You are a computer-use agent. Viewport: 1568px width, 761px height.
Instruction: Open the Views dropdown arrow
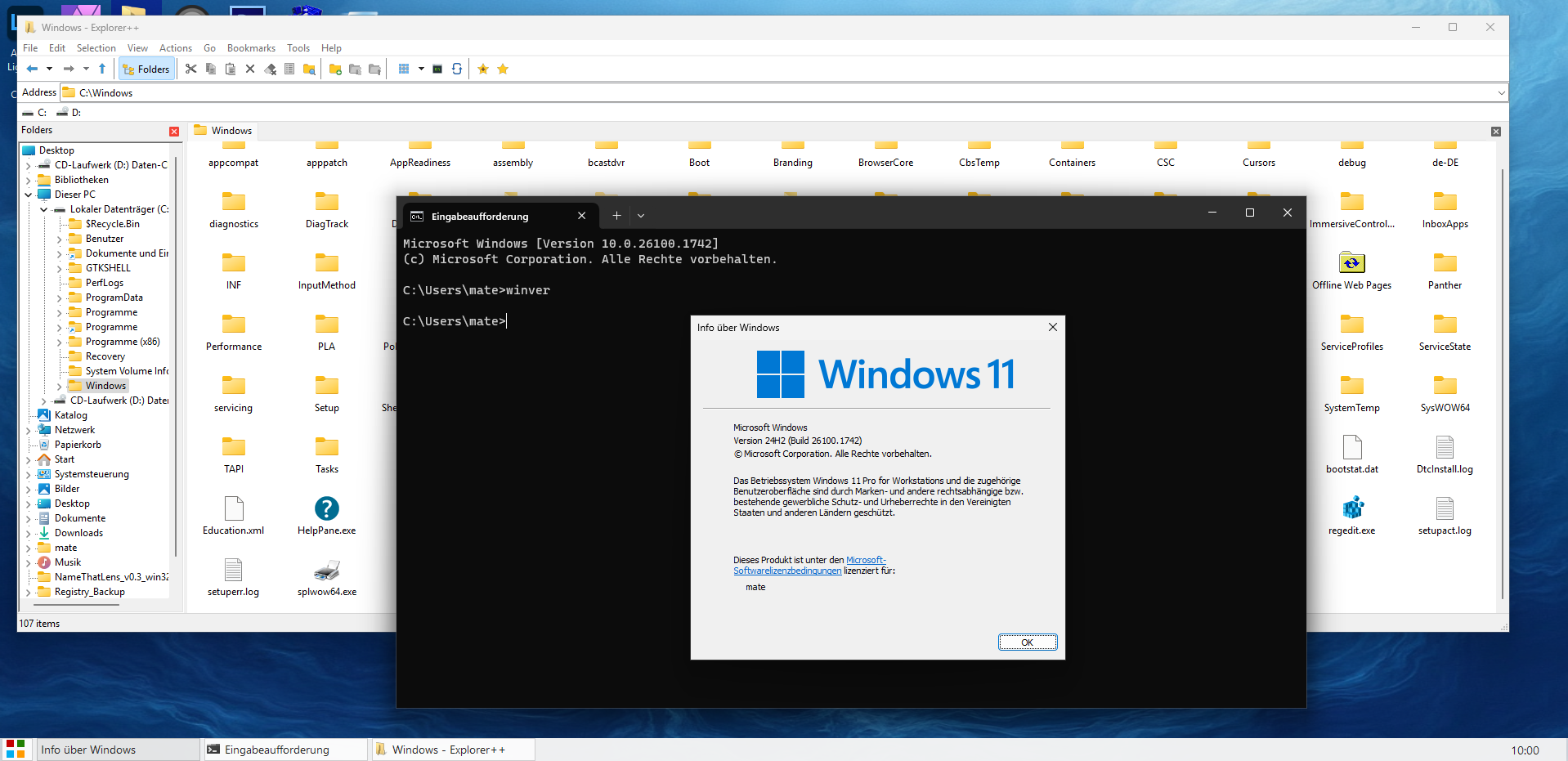pos(421,69)
